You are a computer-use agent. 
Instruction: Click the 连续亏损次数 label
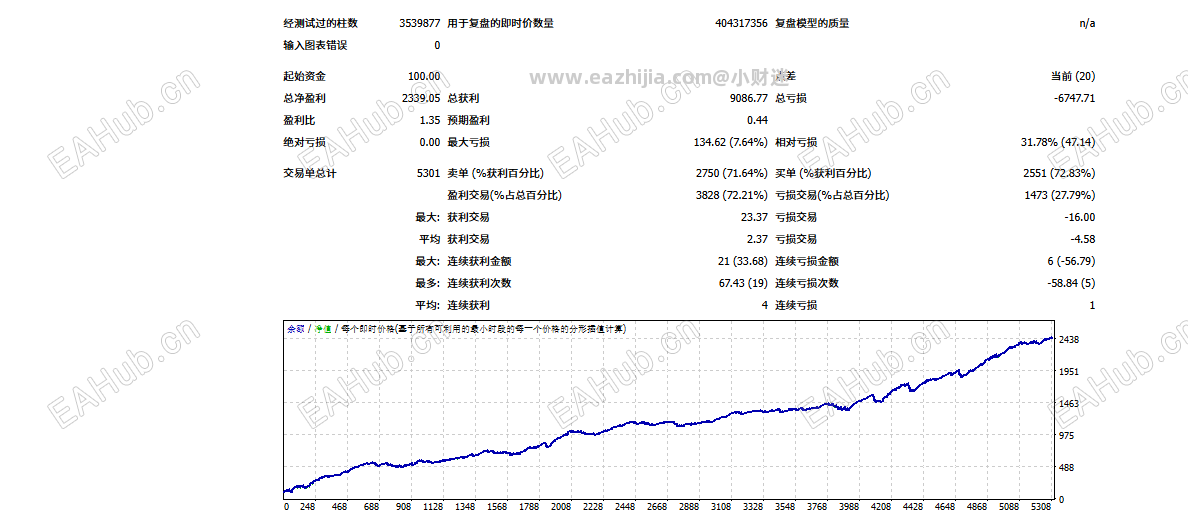[807, 283]
